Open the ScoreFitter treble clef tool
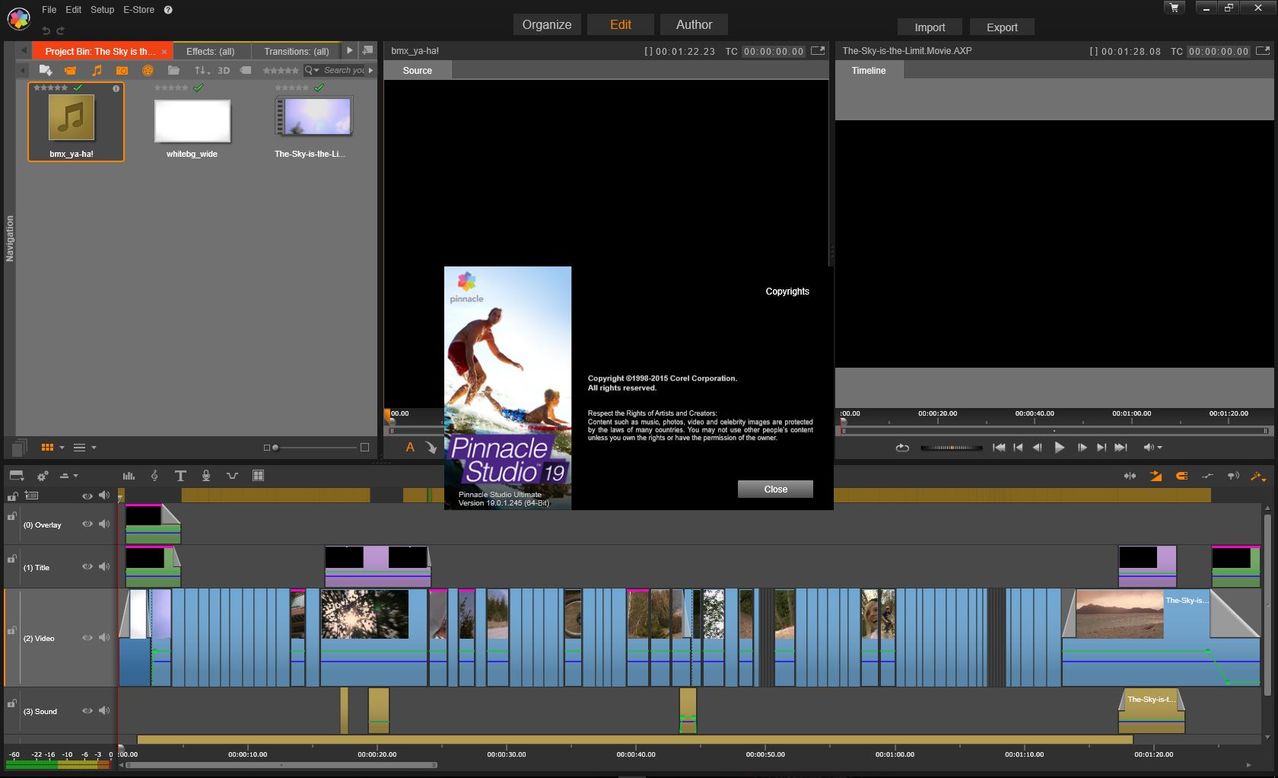 [154, 476]
